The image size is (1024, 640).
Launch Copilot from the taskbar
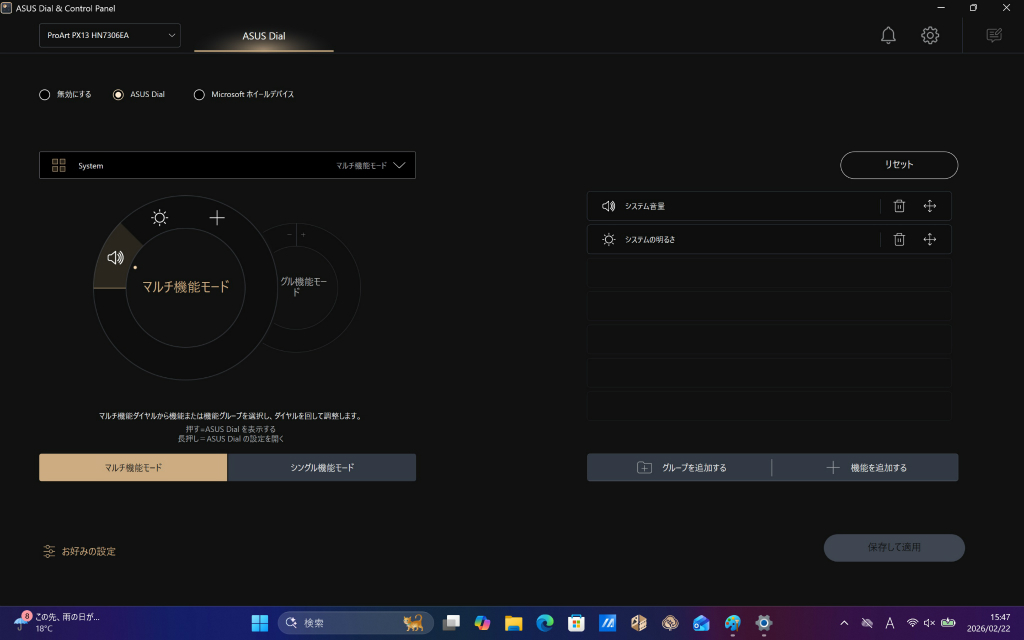482,623
